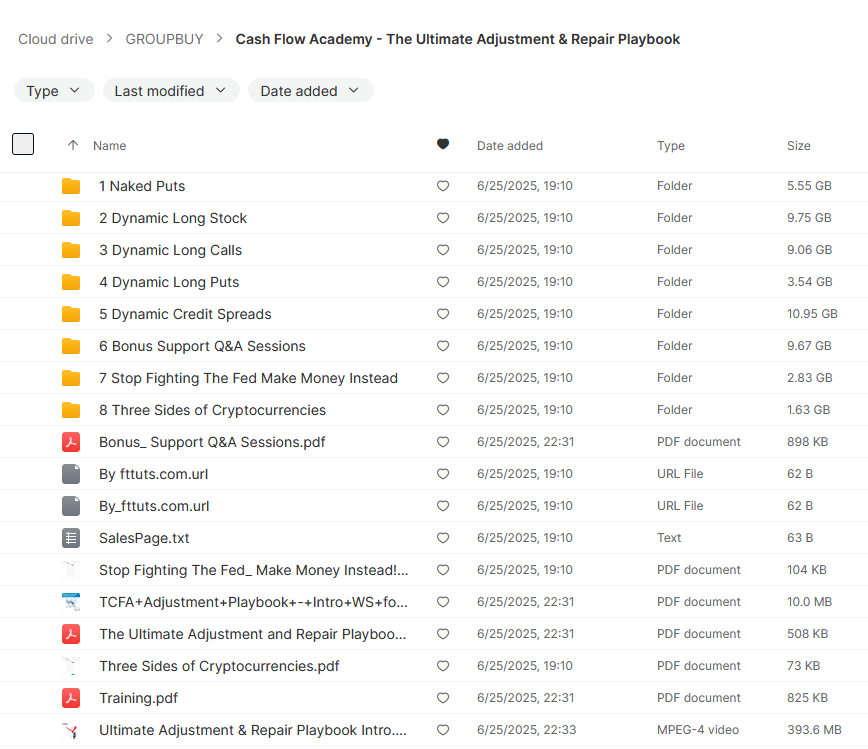Select the 6 Bonus Support Q&A Sessions name
Viewport: 868px width, 749px height.
[x=202, y=346]
